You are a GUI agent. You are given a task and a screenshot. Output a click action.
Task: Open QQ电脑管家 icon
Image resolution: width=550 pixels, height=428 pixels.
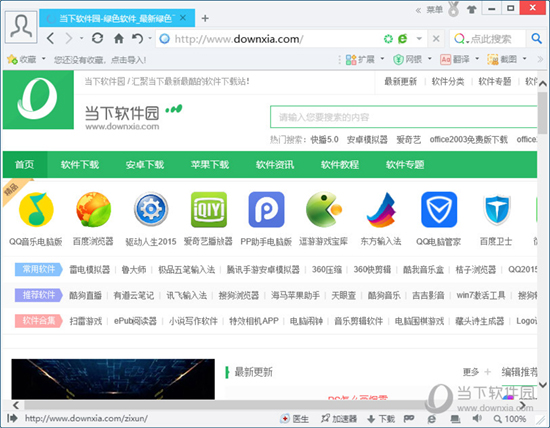coord(439,209)
